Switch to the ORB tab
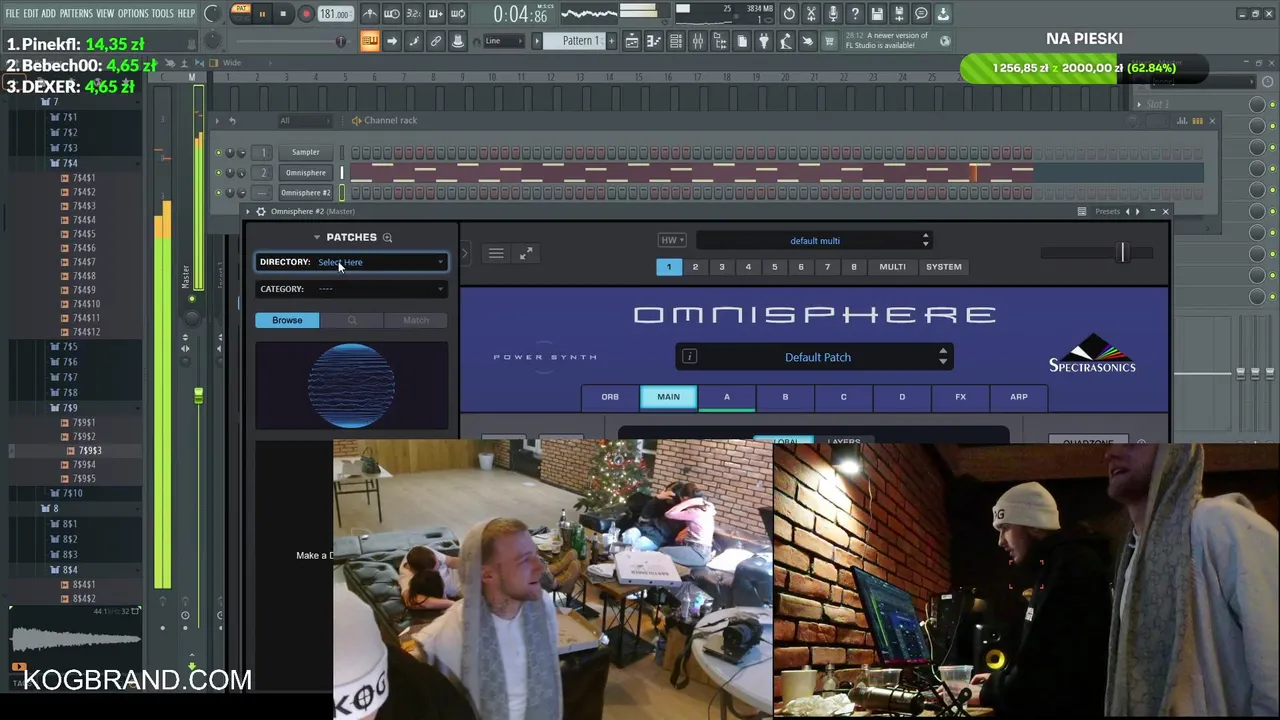The image size is (1280, 720). (x=610, y=397)
